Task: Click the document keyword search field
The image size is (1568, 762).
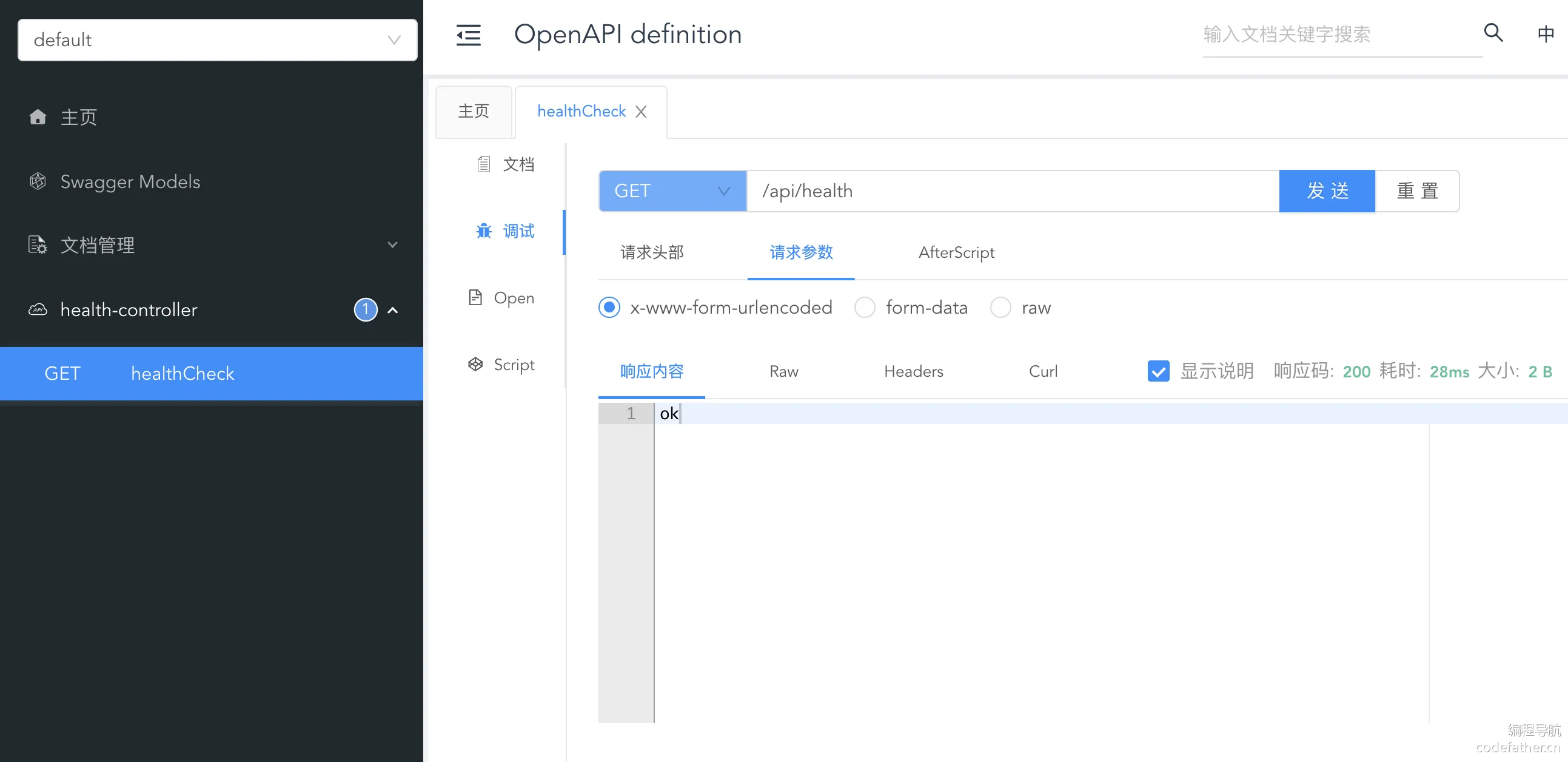Action: [1342, 34]
